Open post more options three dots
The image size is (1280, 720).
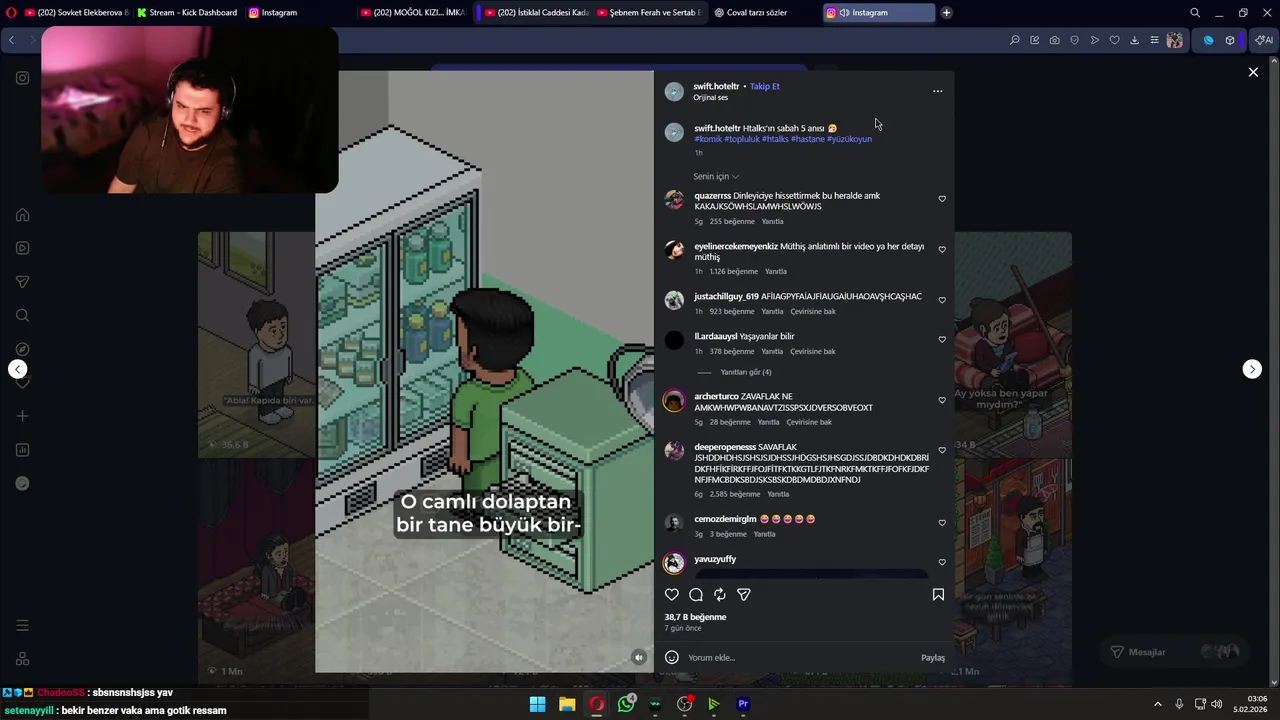(x=937, y=91)
